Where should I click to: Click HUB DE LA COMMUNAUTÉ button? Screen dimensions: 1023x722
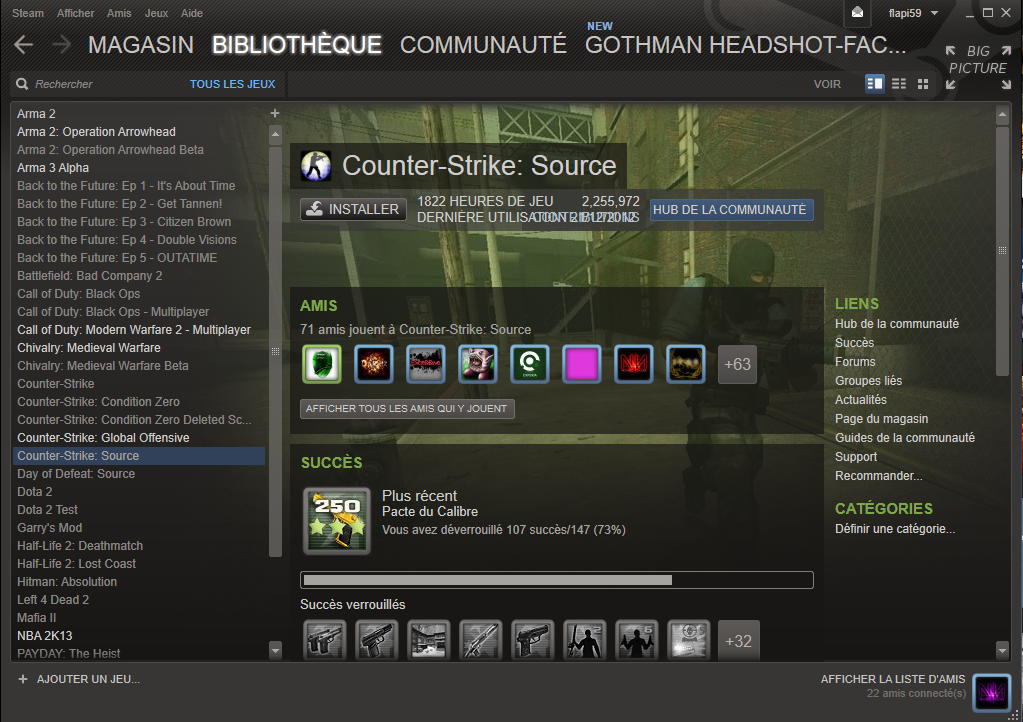tap(730, 210)
